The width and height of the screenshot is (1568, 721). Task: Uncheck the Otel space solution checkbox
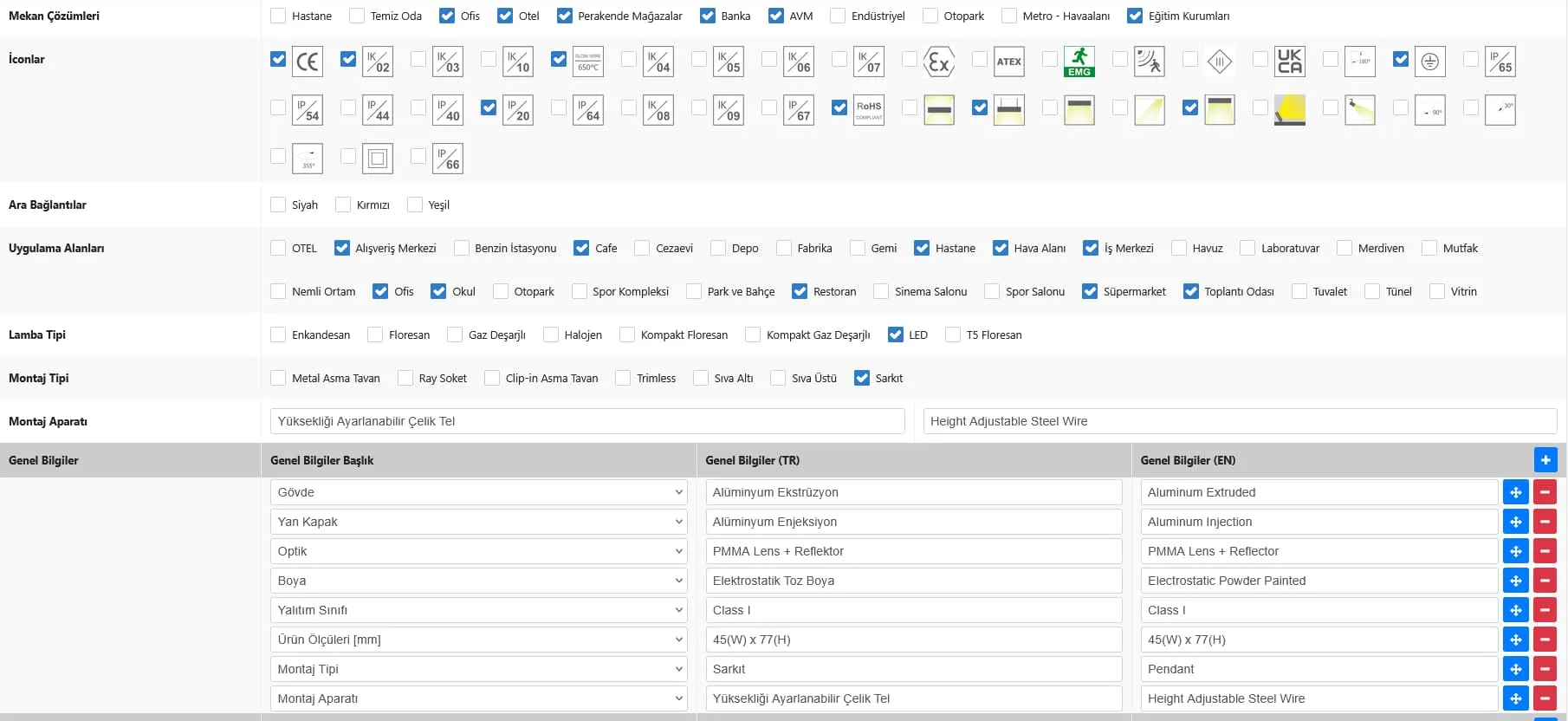click(x=505, y=16)
